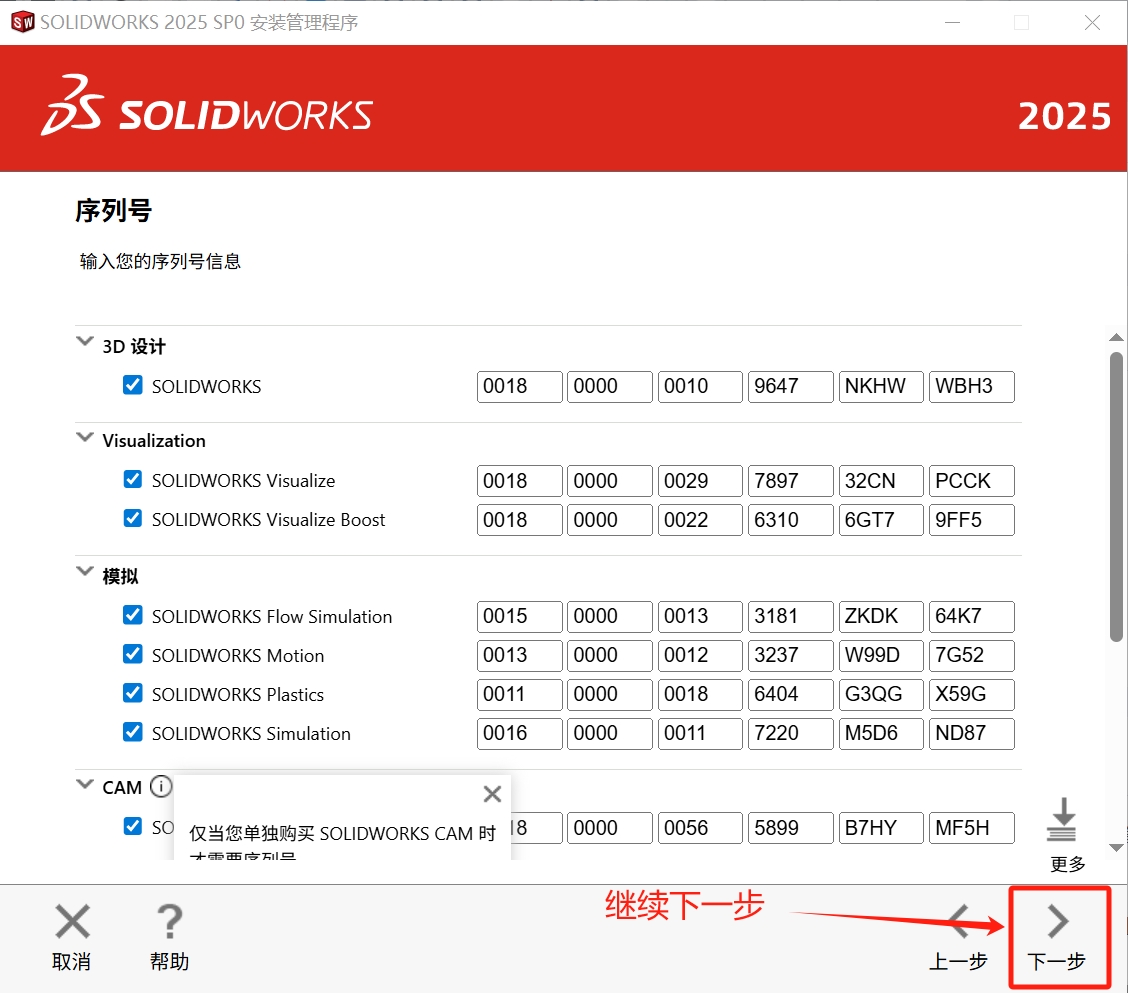Click the scrollbar up arrow
The image size is (1128, 993).
(x=1116, y=337)
